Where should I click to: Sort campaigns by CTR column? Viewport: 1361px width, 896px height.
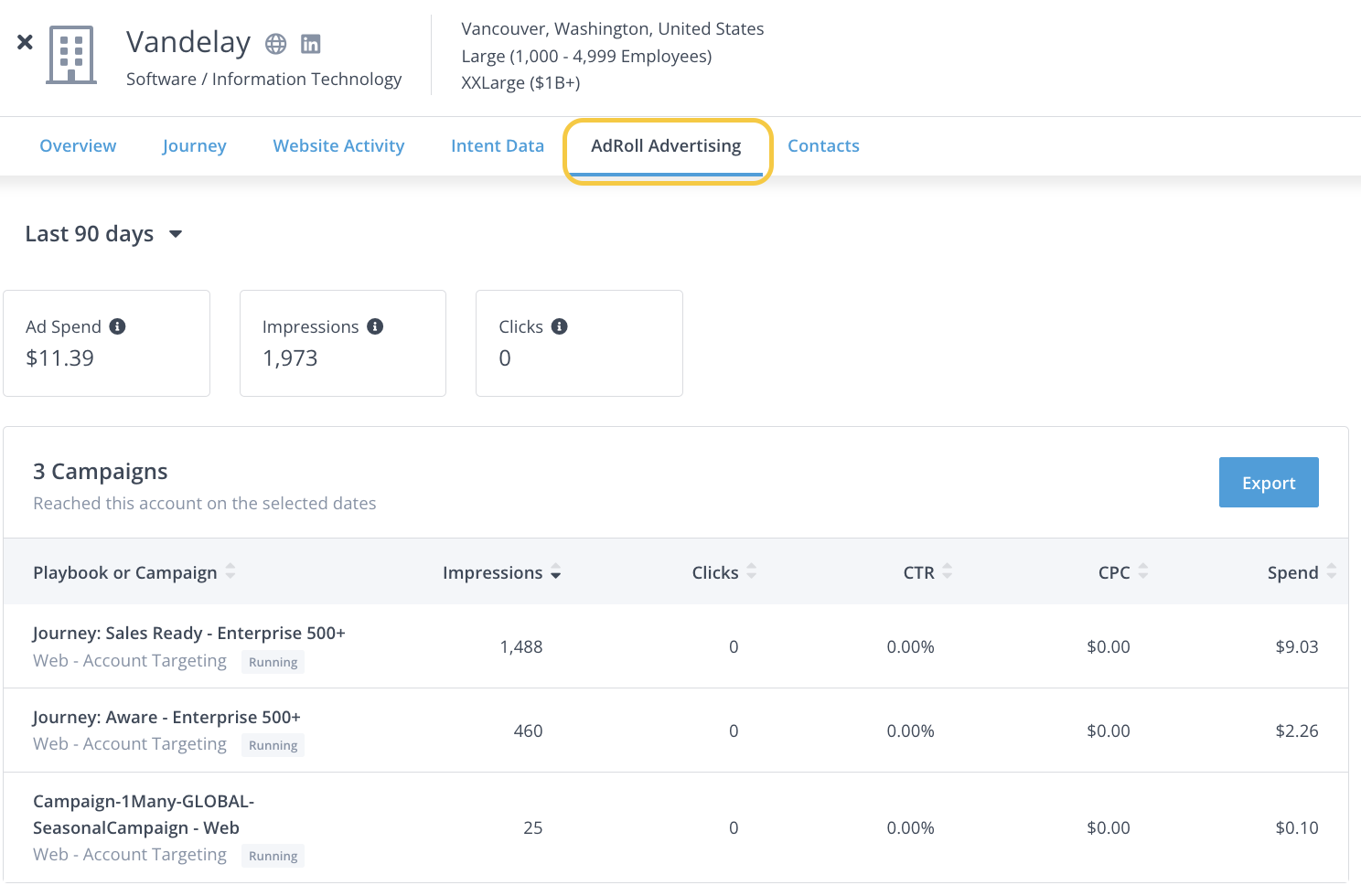(927, 572)
